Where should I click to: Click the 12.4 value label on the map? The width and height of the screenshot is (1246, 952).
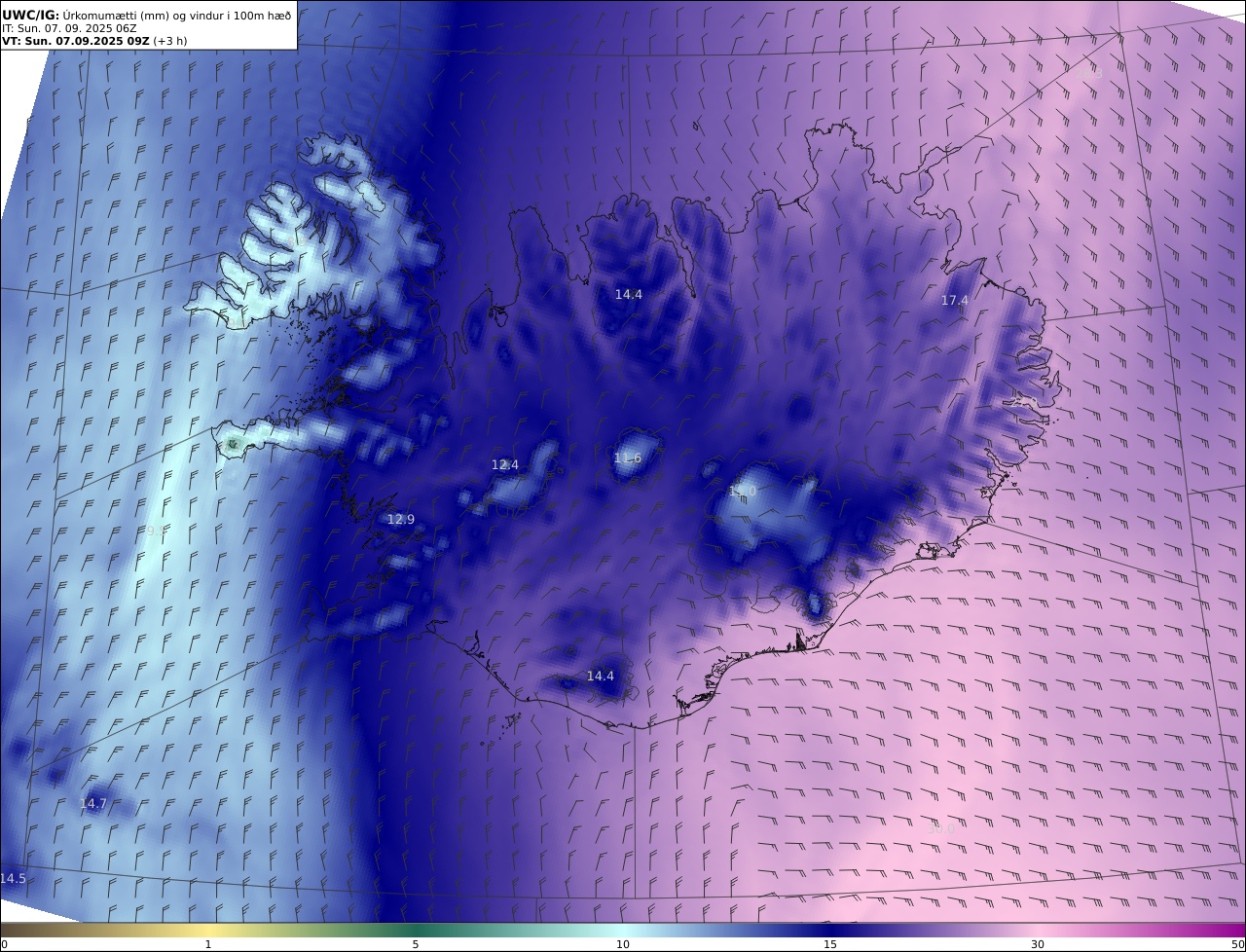click(x=504, y=465)
